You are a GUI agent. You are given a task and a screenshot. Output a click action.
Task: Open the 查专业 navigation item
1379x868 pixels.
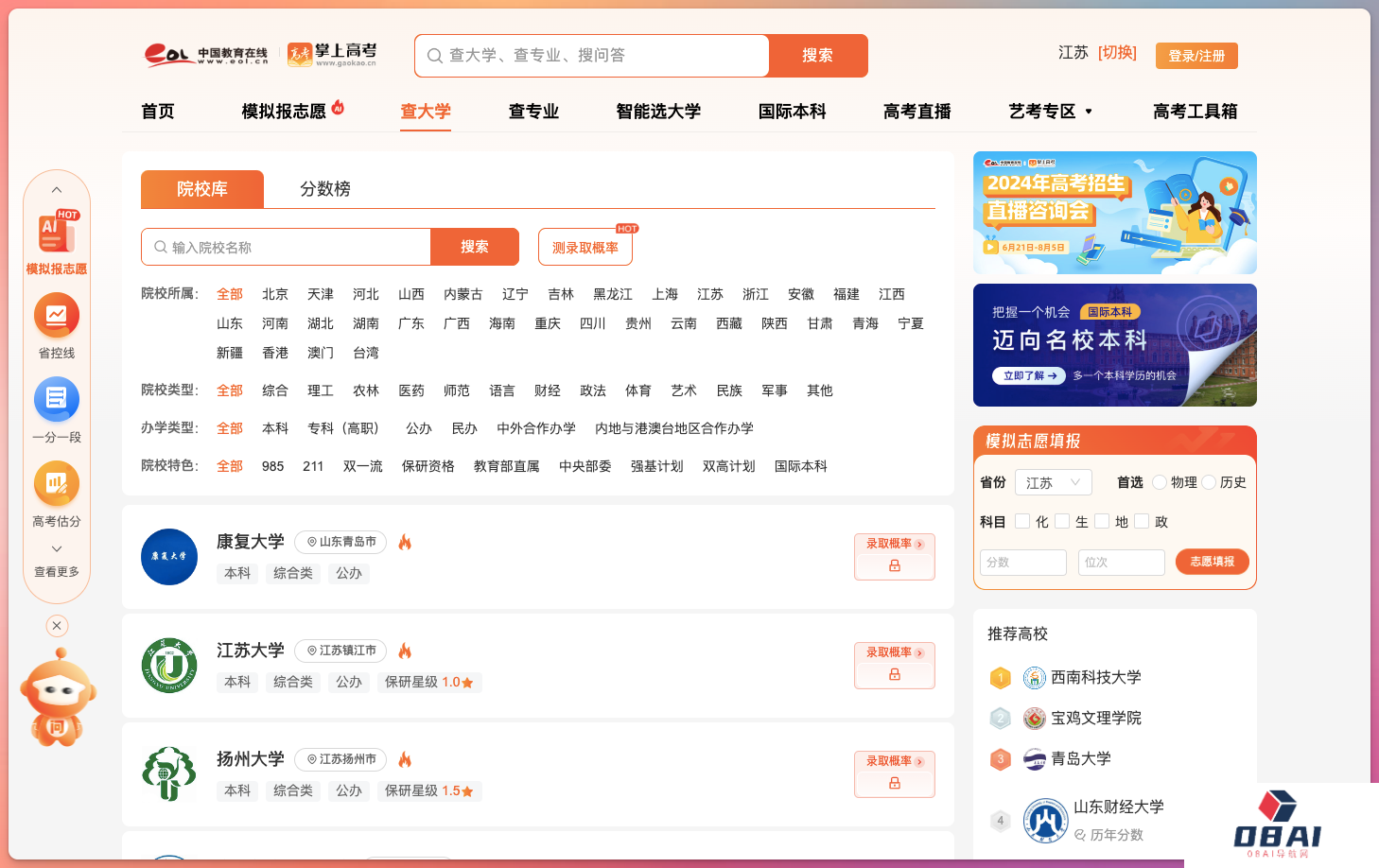pos(533,112)
